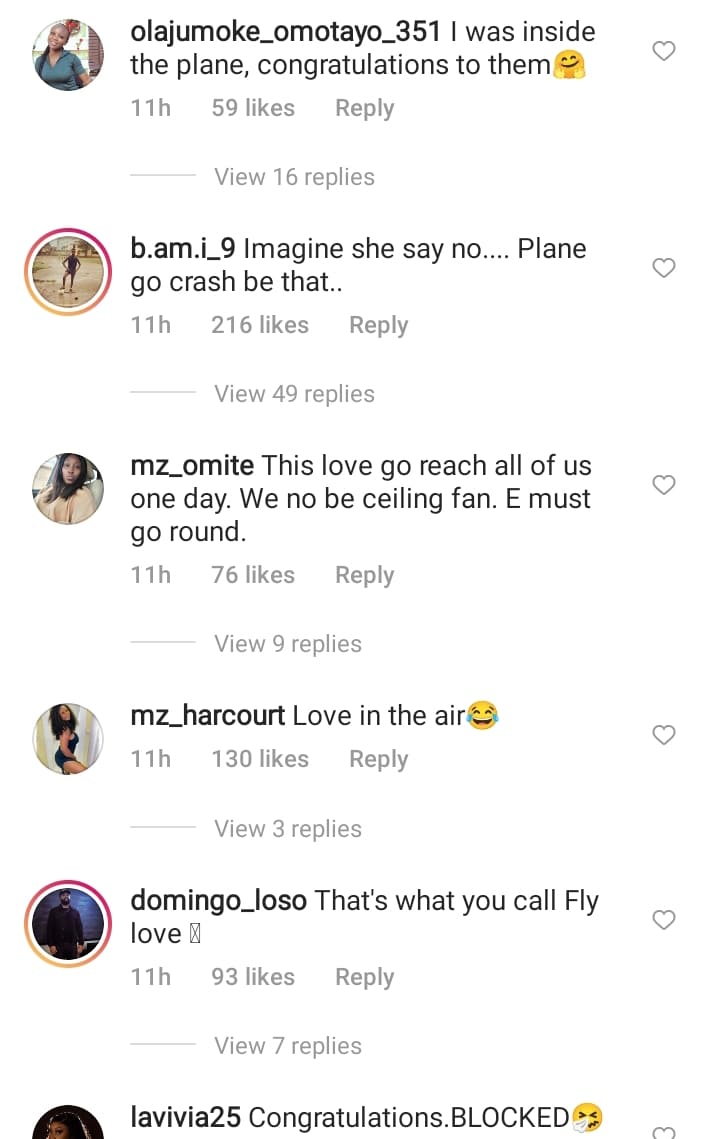The width and height of the screenshot is (720, 1139).
Task: Expand View 16 replies
Action: click(x=294, y=177)
